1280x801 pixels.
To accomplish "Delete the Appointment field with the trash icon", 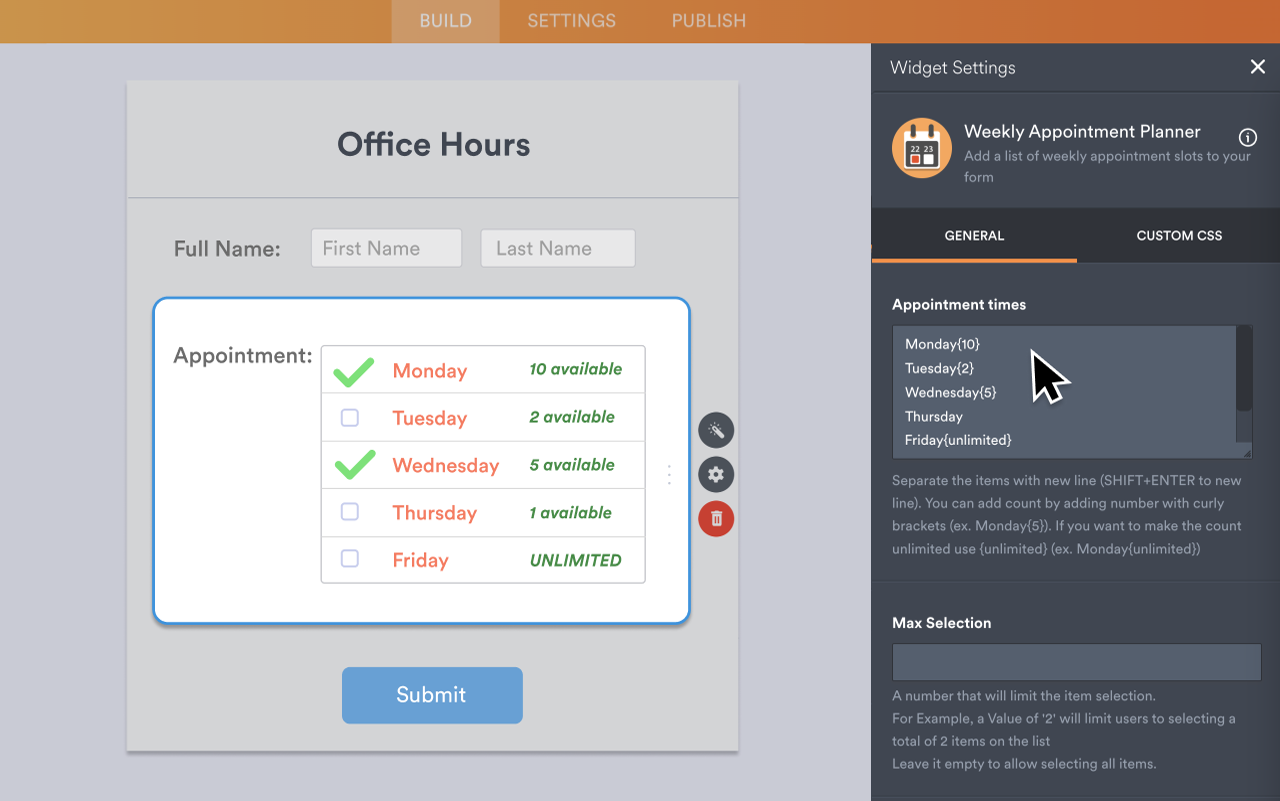I will [716, 519].
